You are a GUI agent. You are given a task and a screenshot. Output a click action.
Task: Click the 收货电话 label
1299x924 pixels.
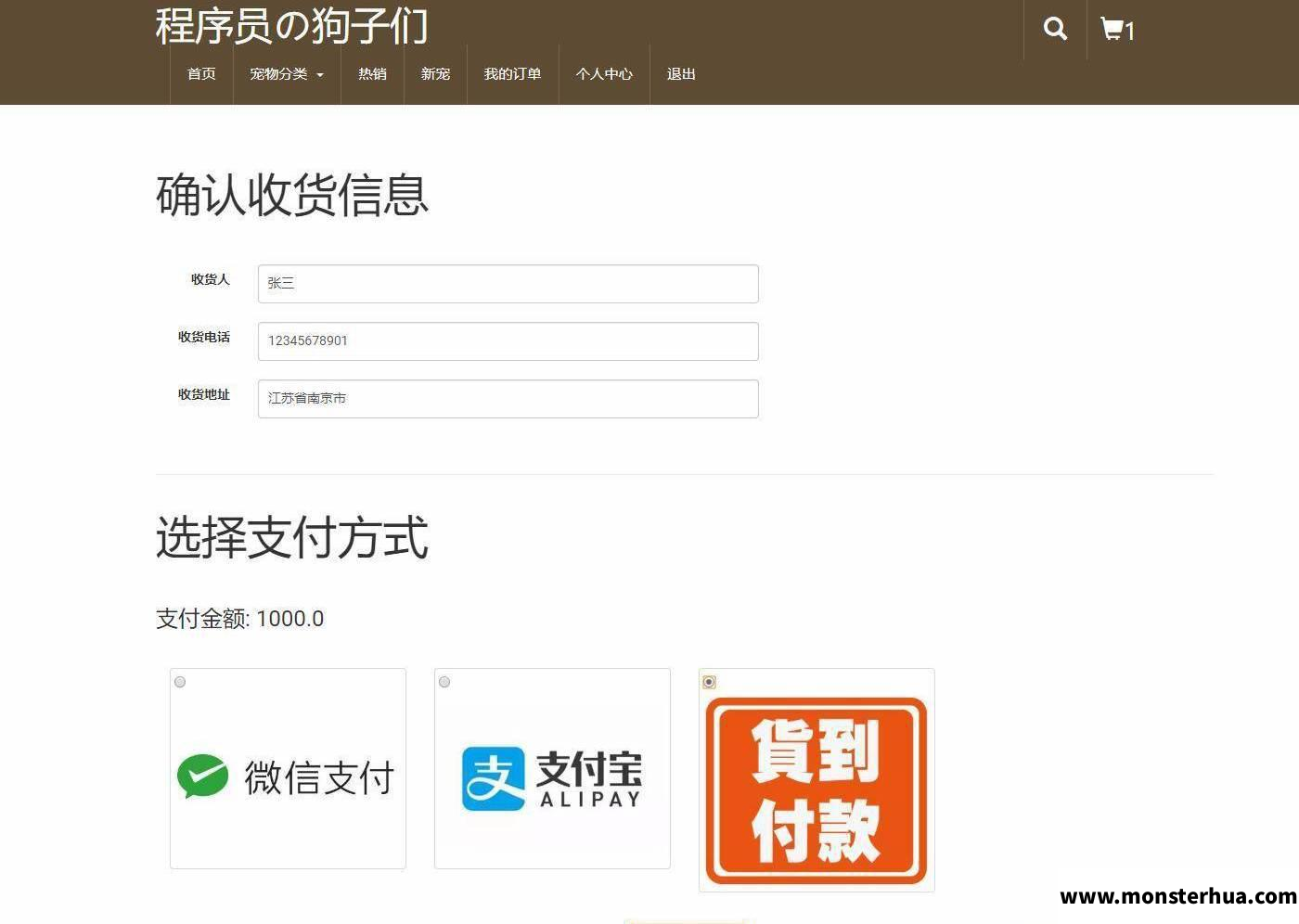coord(203,337)
